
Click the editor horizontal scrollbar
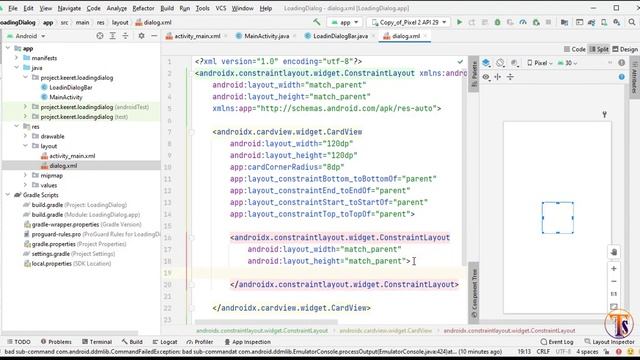point(266,322)
